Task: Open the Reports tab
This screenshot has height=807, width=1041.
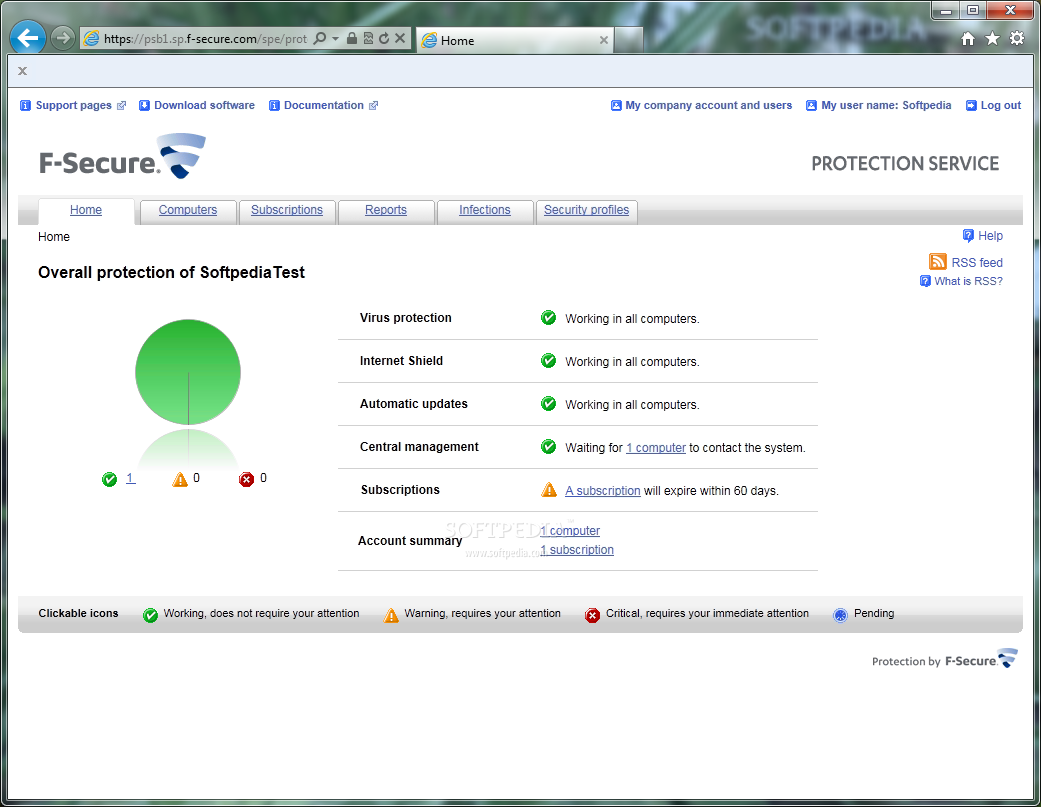Action: coord(386,210)
